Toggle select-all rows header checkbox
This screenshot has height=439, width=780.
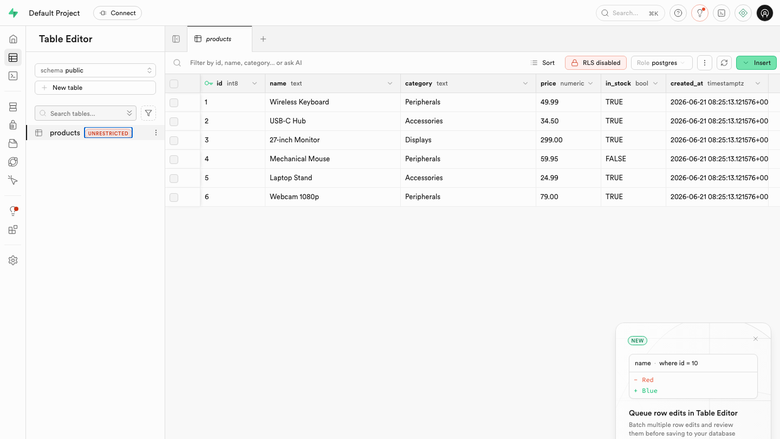[x=174, y=84]
